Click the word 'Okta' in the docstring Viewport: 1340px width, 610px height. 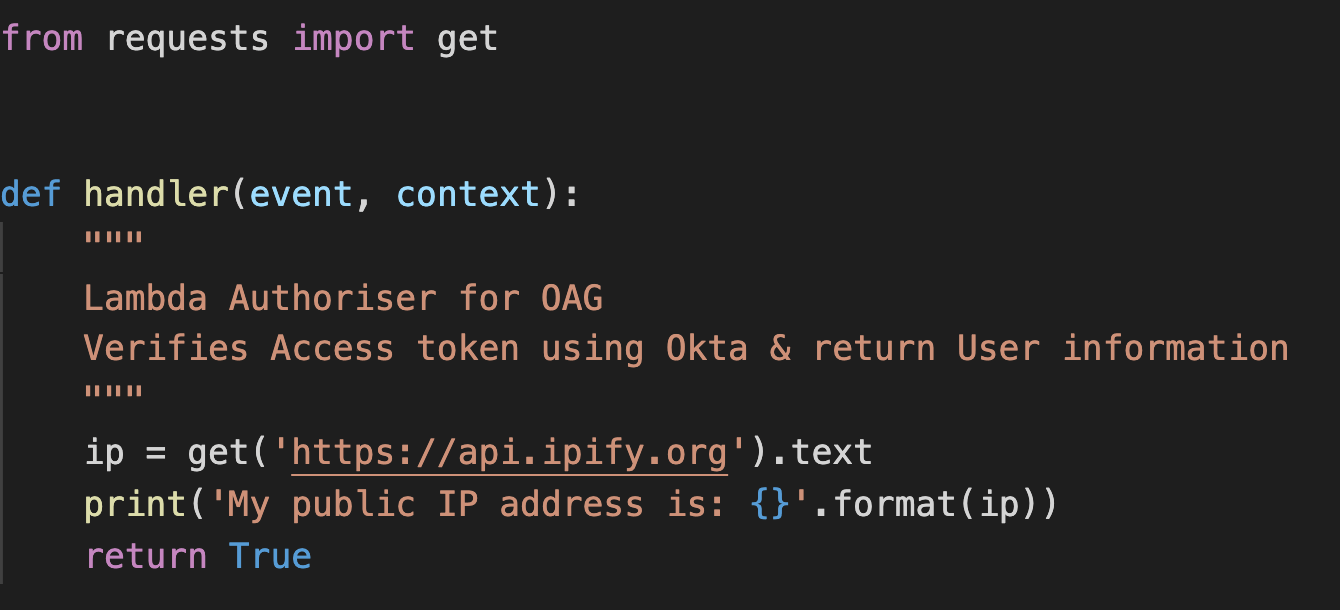[706, 348]
